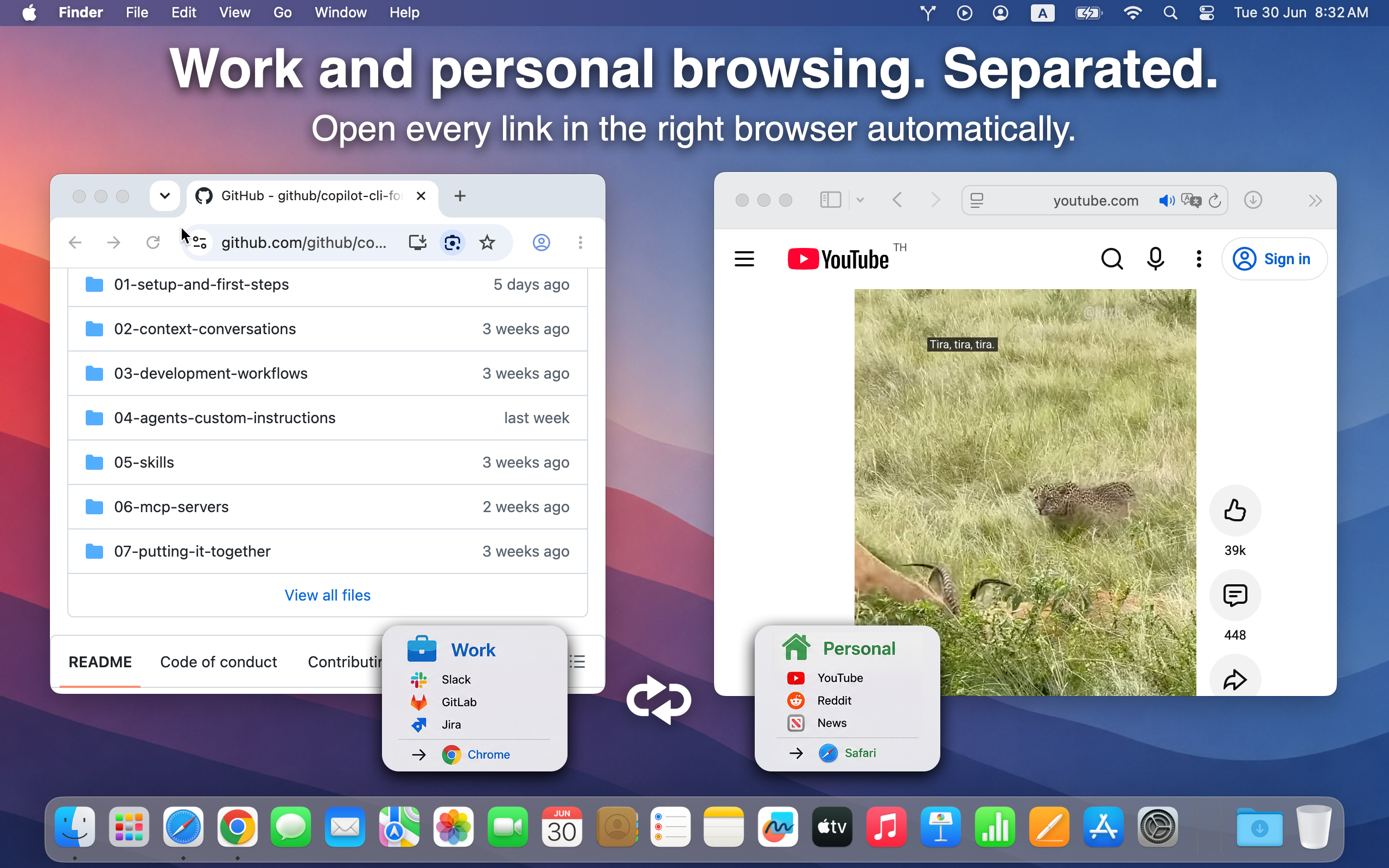Click Chrome's back navigation arrow
The height and width of the screenshot is (868, 1389).
tap(75, 243)
